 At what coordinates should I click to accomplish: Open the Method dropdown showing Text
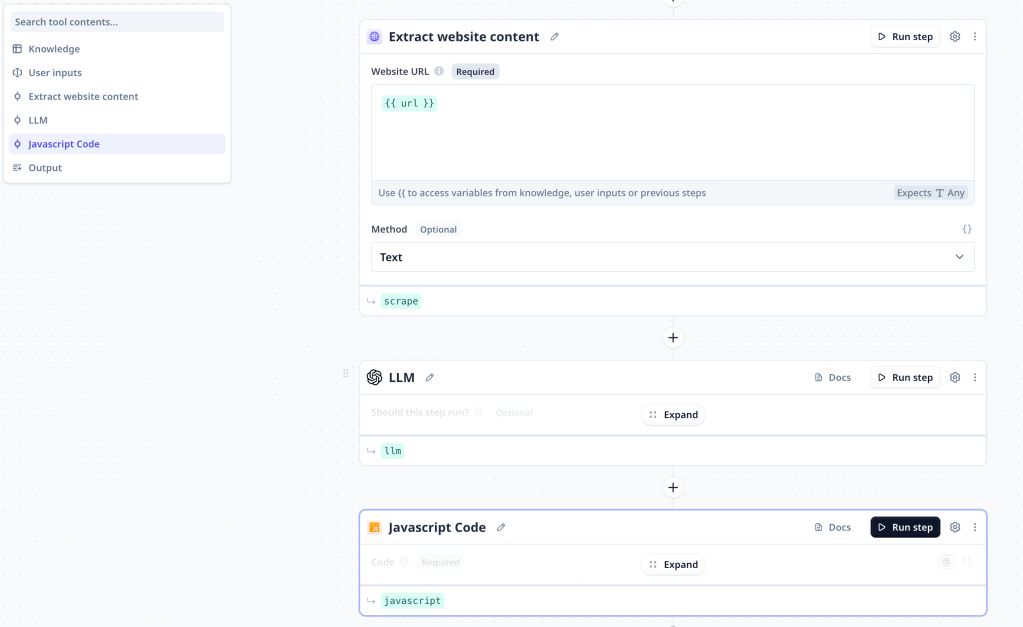[x=672, y=257]
